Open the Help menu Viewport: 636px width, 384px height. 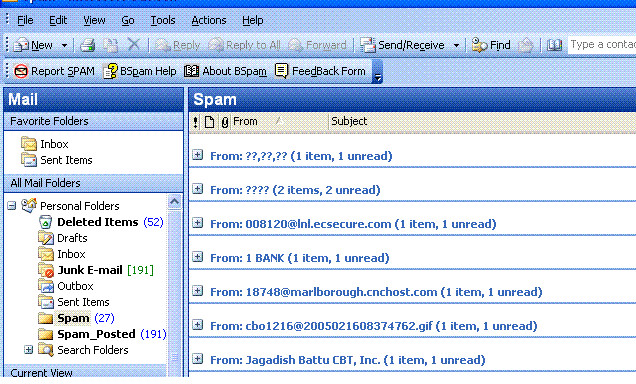252,20
